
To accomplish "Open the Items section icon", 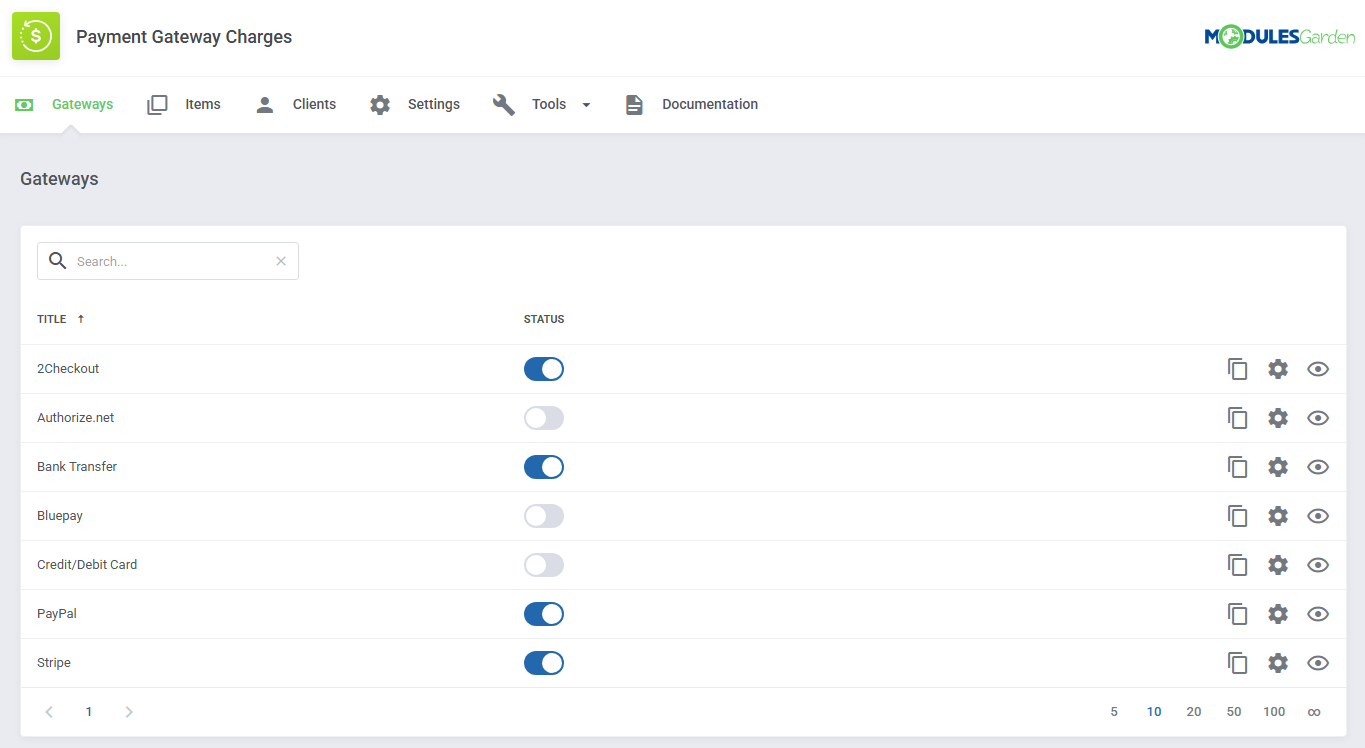I will (x=157, y=103).
